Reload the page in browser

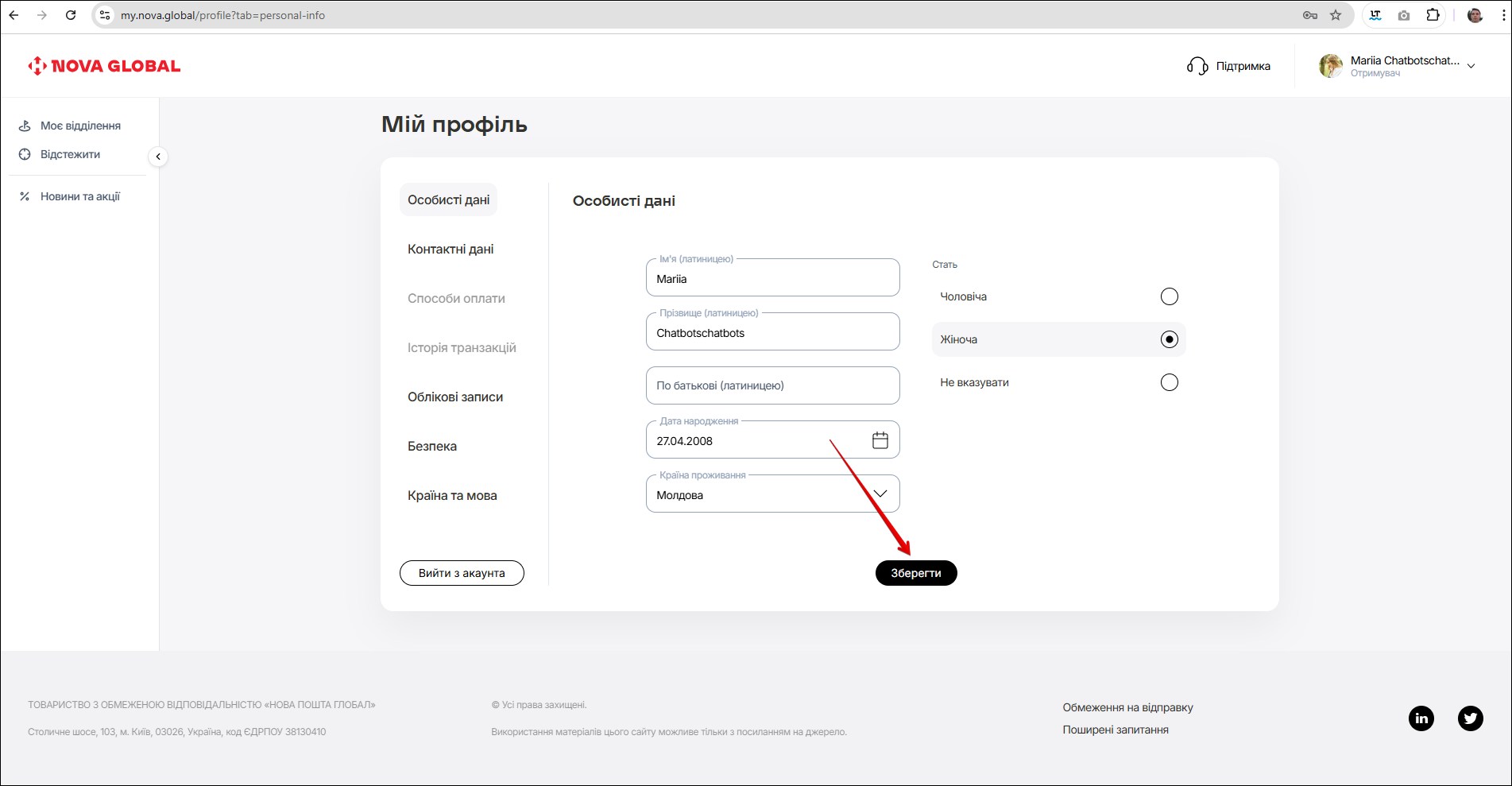(x=71, y=15)
